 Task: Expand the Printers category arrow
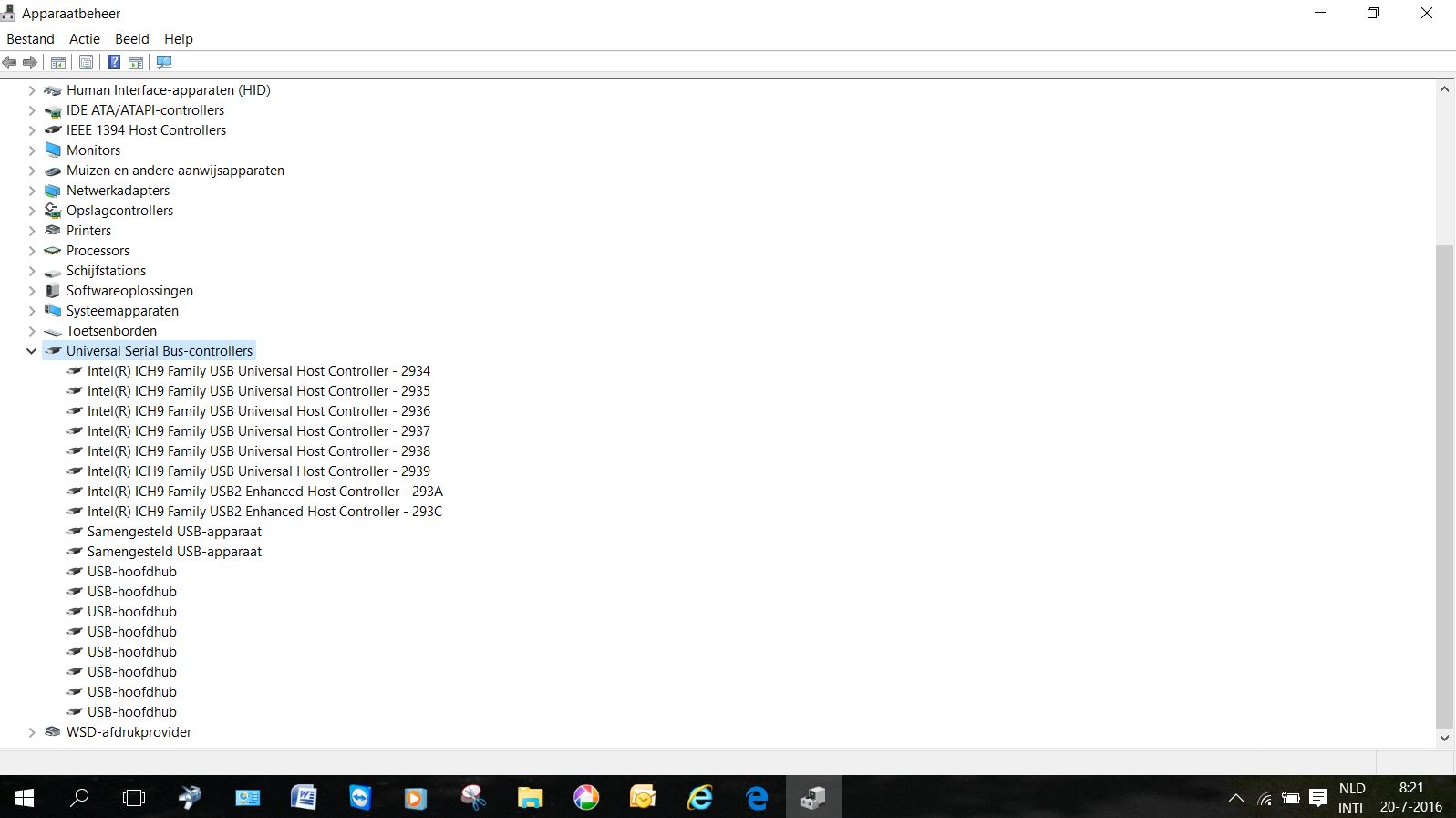click(32, 231)
